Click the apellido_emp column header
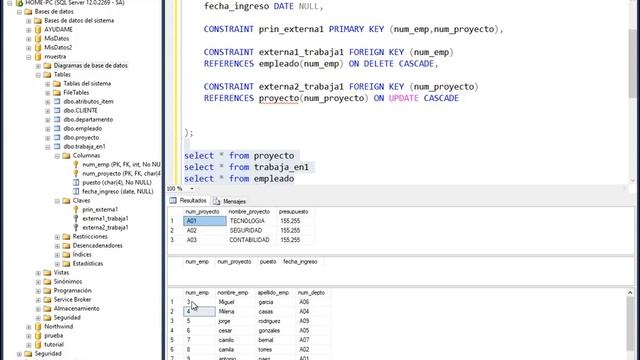640x360 pixels. (273, 293)
